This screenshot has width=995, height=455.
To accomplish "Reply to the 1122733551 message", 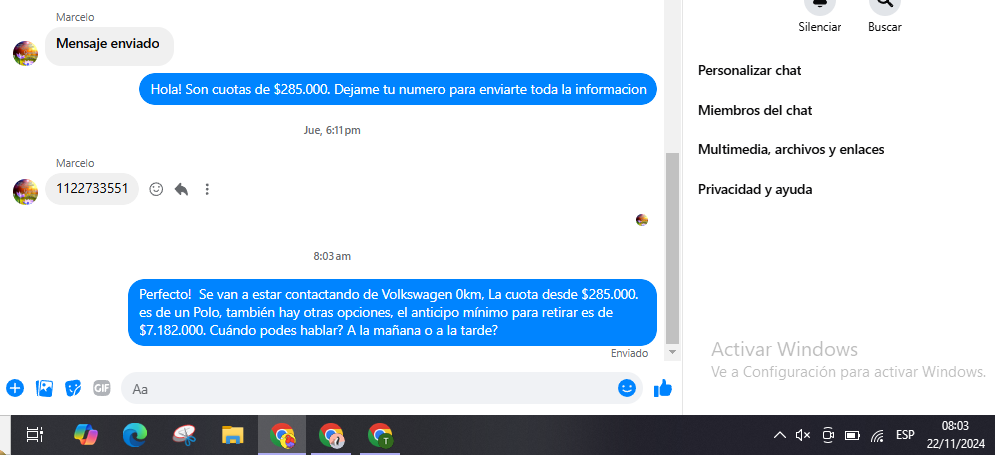I will (x=181, y=189).
